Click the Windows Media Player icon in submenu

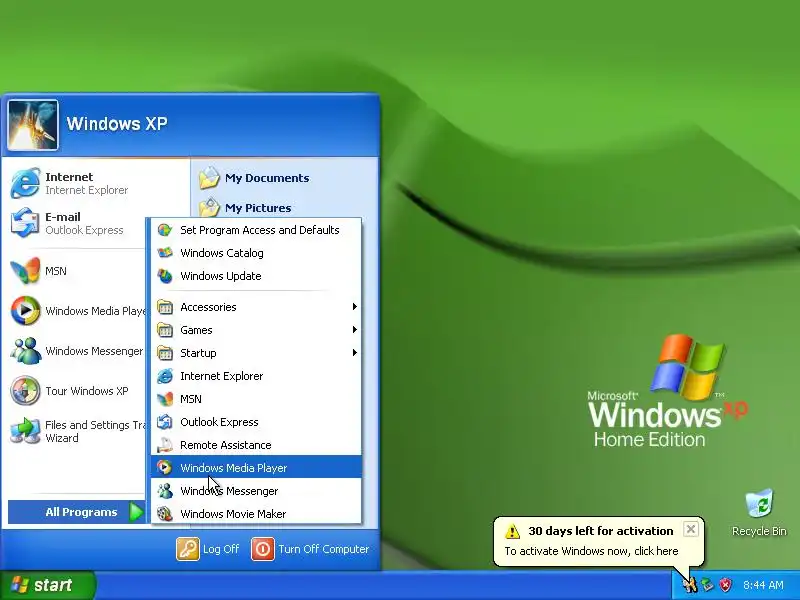pos(164,467)
